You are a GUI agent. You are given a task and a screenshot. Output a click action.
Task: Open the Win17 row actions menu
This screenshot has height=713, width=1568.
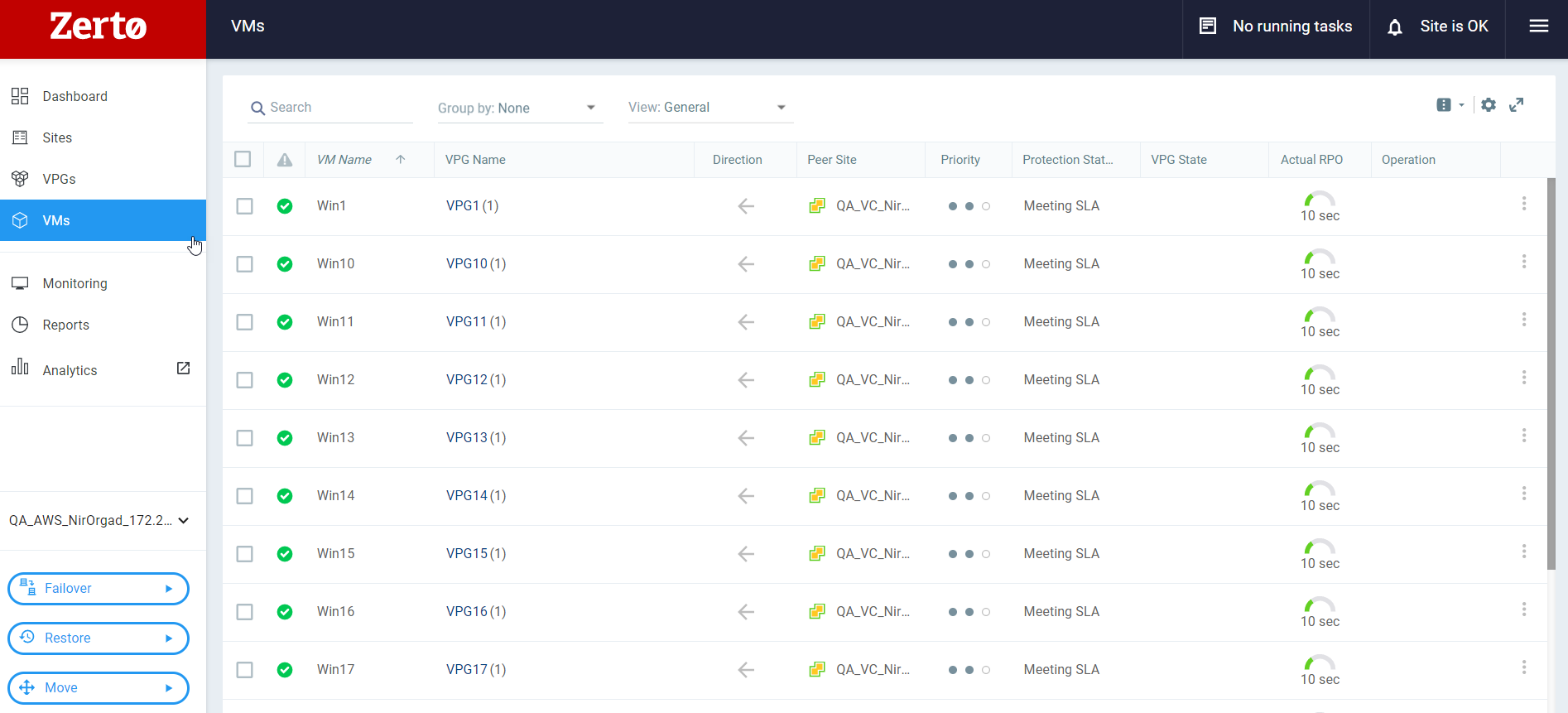(1523, 667)
